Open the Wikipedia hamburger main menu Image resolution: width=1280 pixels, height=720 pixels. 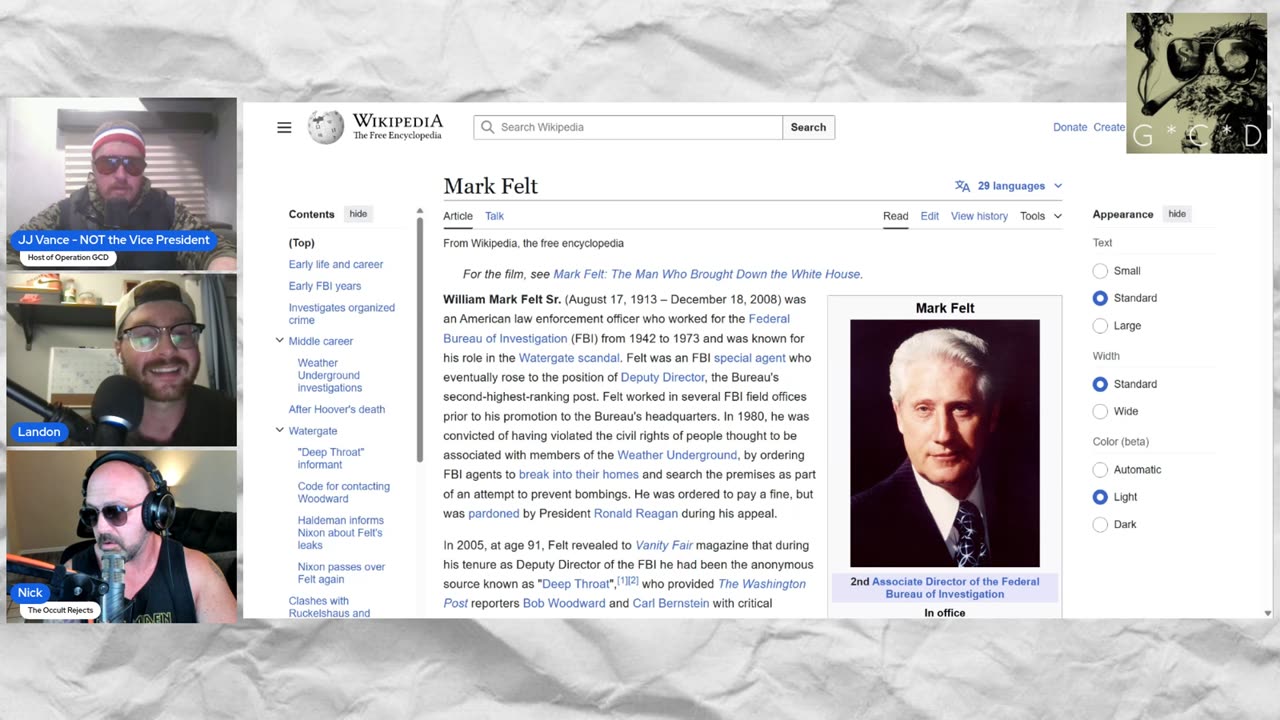(284, 127)
